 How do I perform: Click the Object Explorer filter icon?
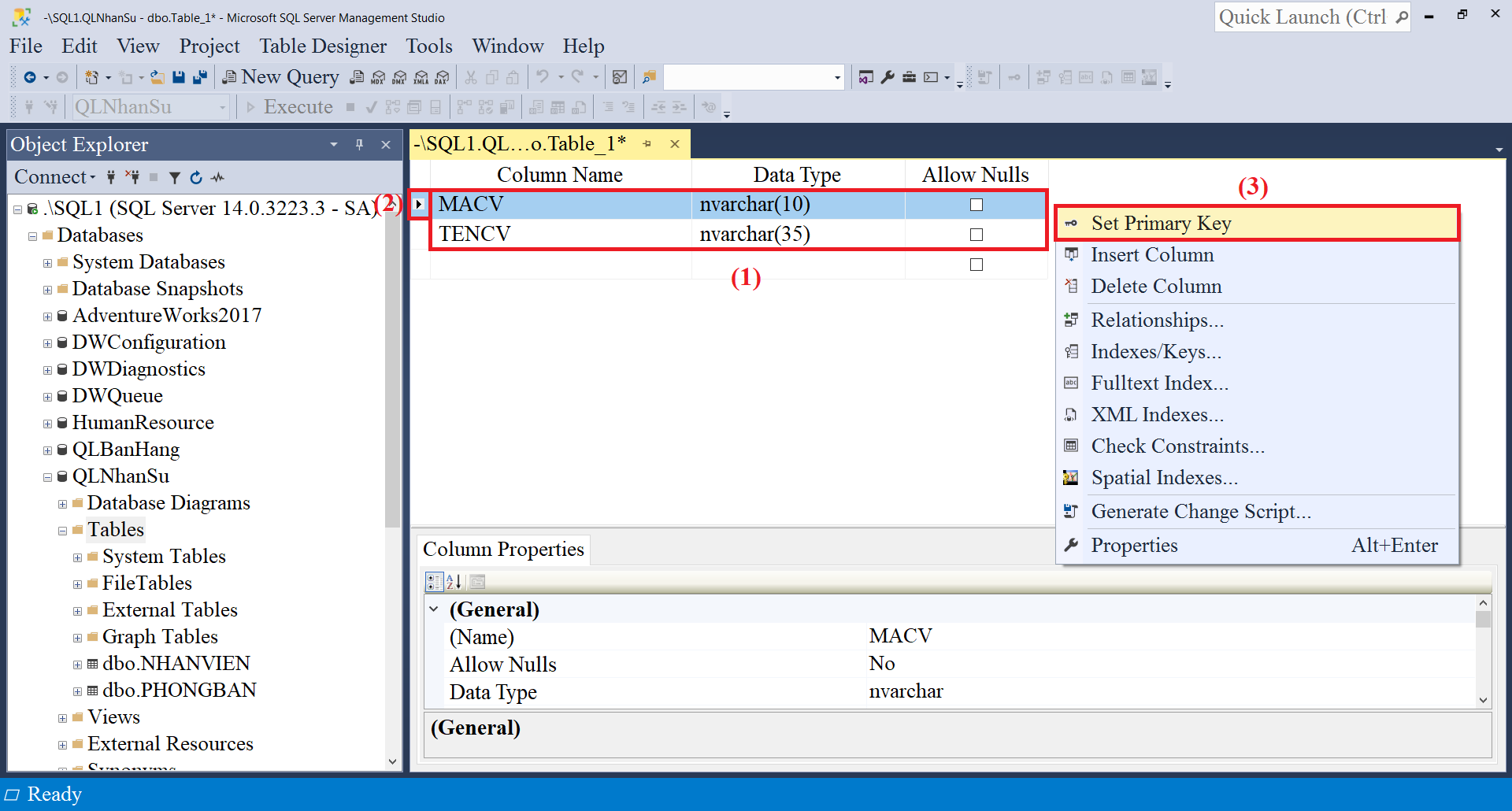pos(175,178)
